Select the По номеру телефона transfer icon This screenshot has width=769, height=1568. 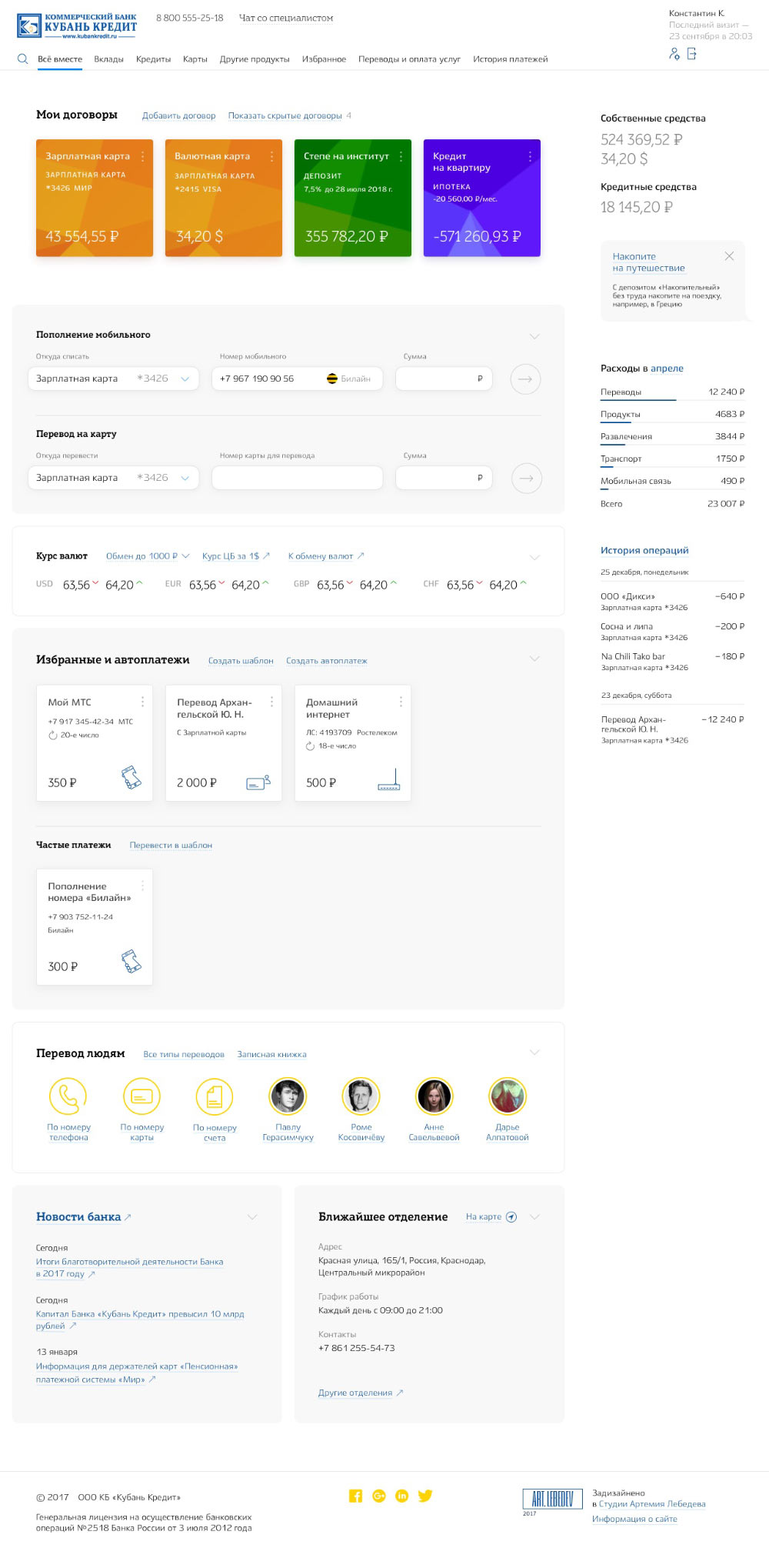[68, 1096]
